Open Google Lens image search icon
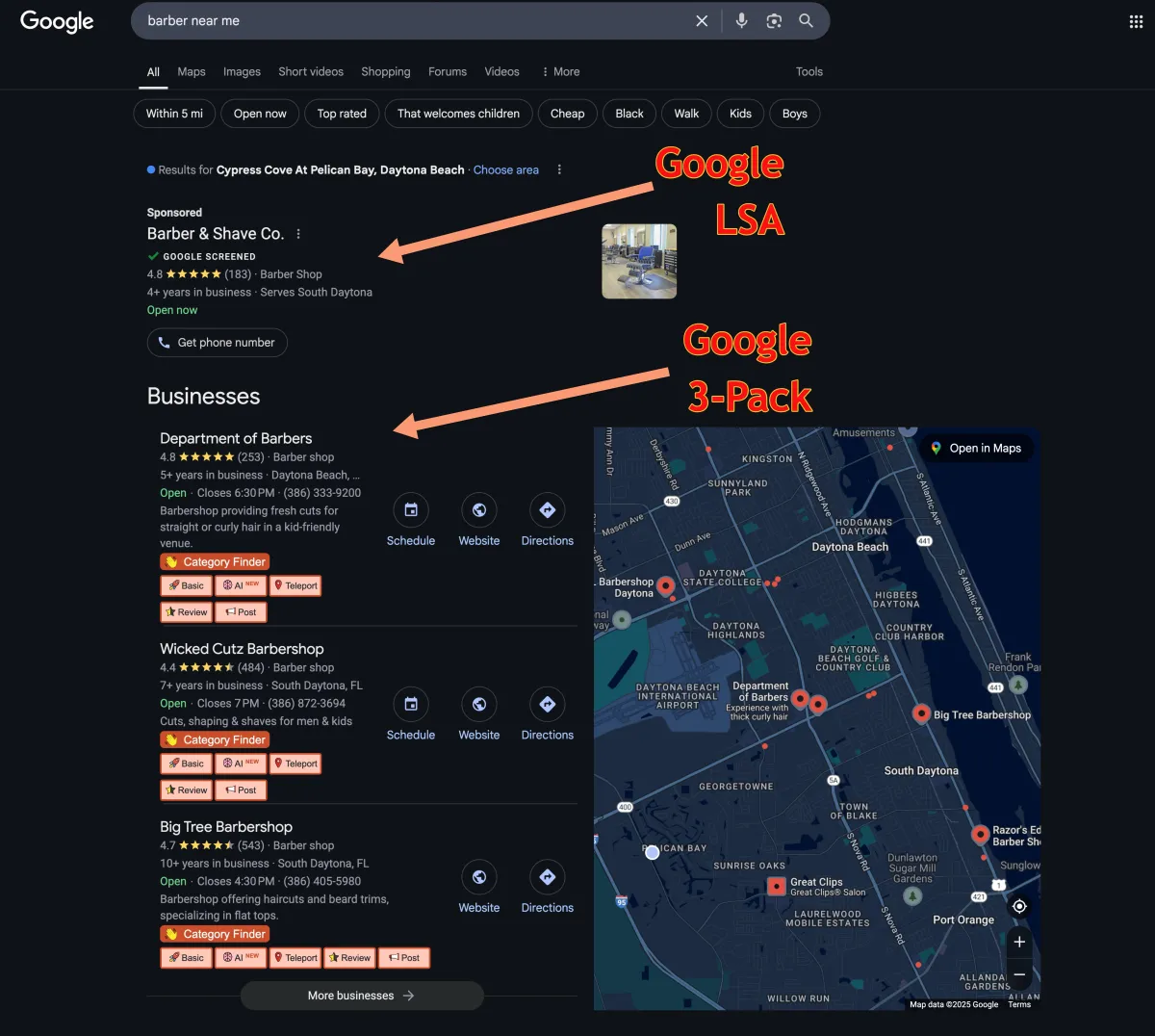 (x=774, y=21)
